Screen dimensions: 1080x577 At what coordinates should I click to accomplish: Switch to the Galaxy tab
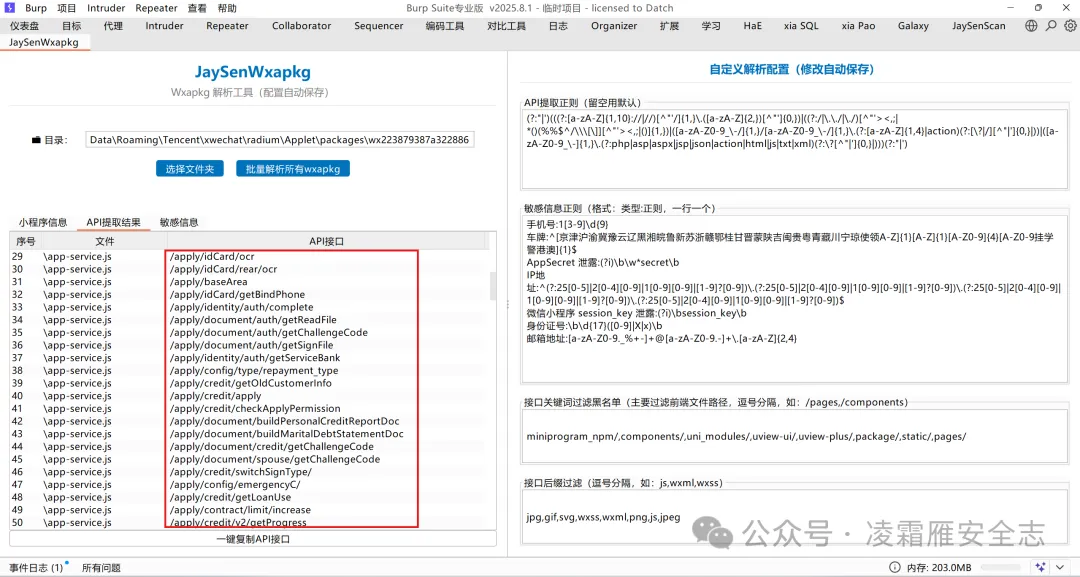[913, 25]
